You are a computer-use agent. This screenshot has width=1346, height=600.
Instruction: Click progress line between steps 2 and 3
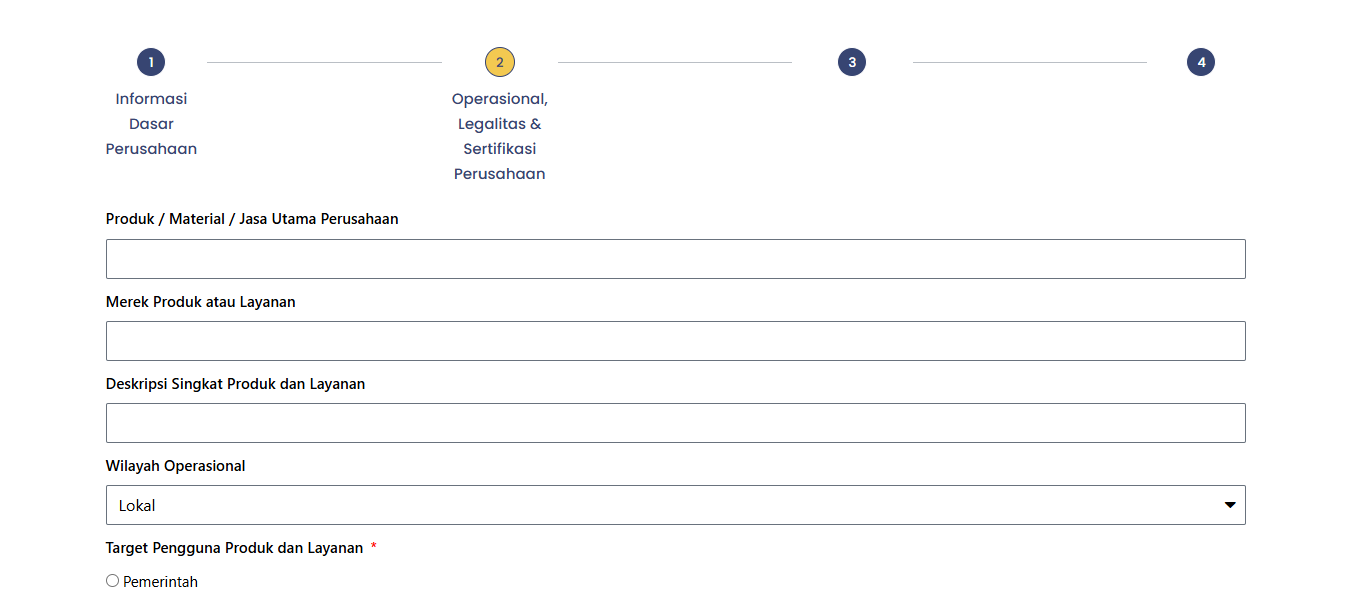pos(675,62)
